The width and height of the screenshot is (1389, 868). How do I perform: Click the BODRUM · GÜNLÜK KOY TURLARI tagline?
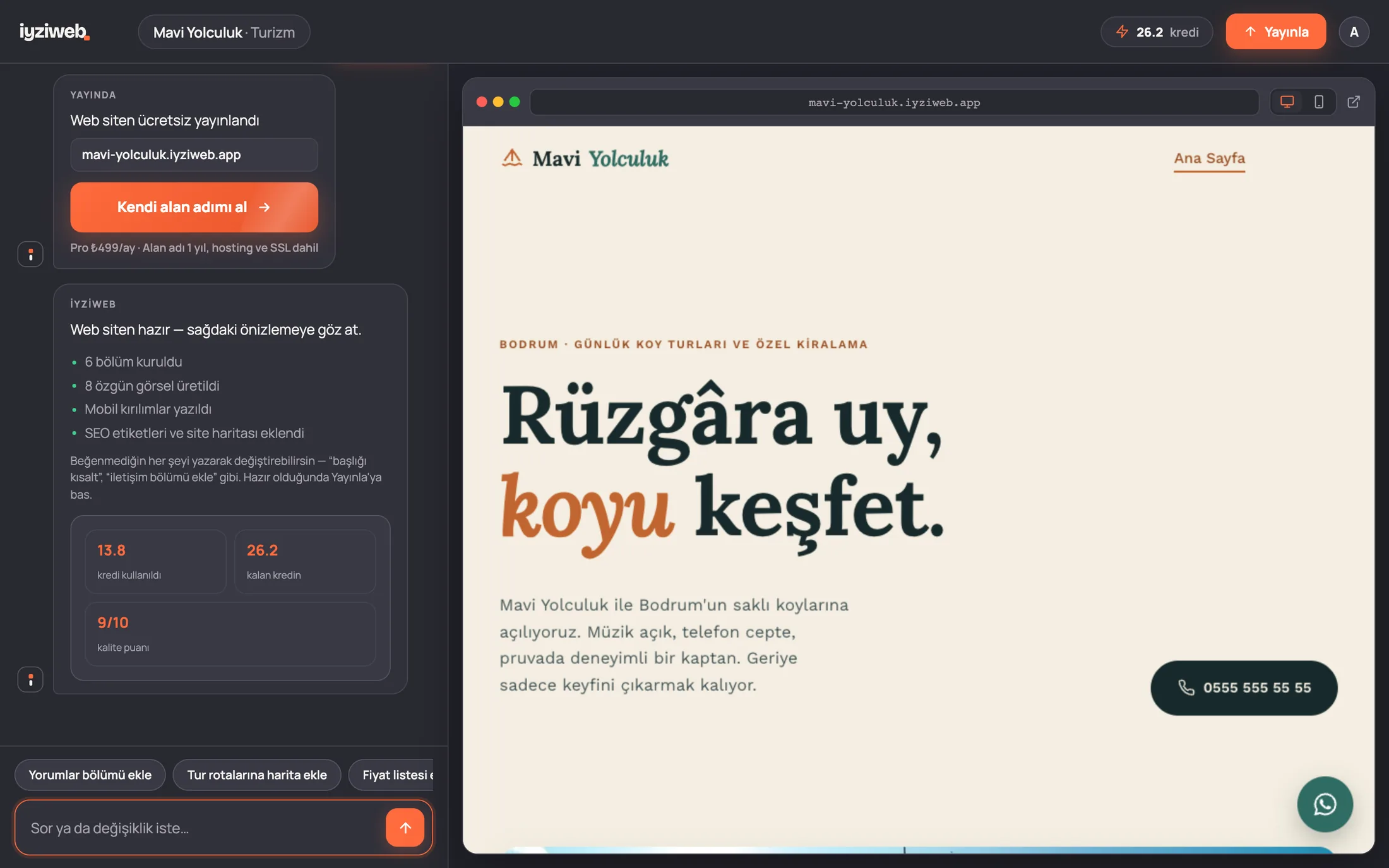click(x=683, y=344)
